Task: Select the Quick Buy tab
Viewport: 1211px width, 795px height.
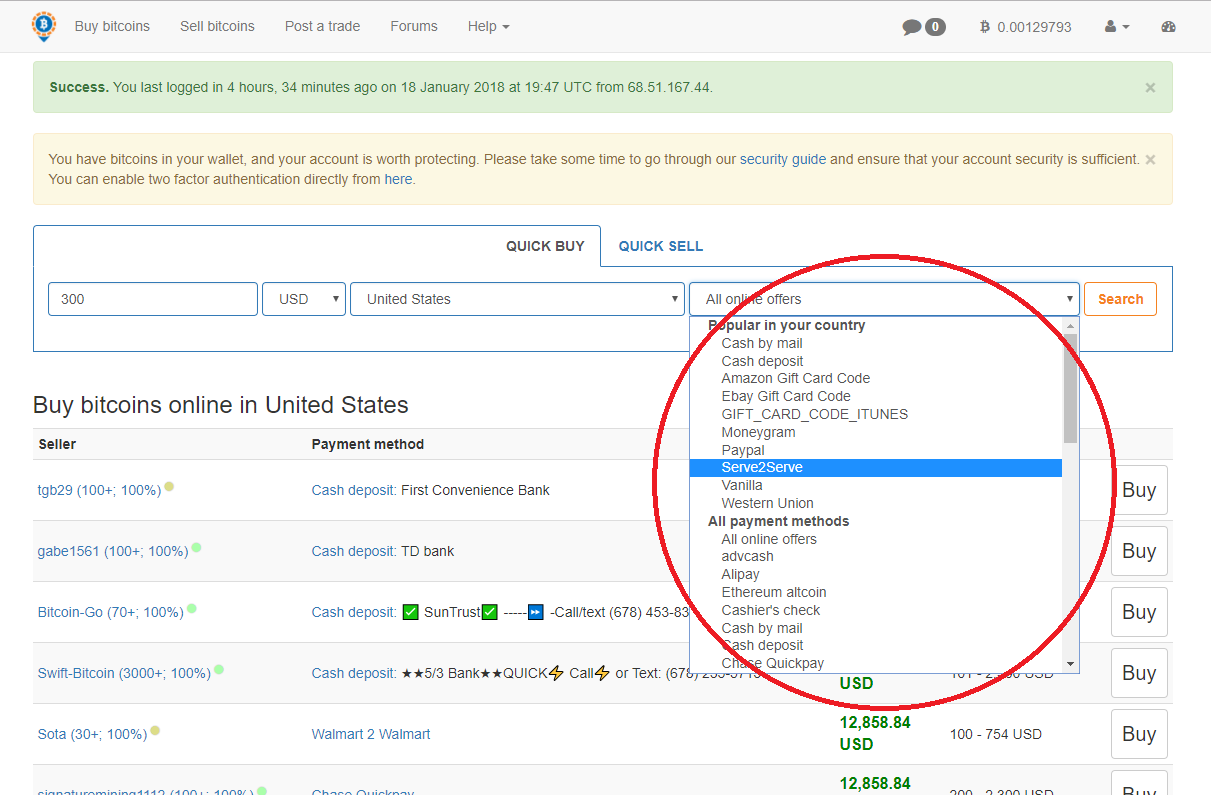Action: pyautogui.click(x=544, y=246)
